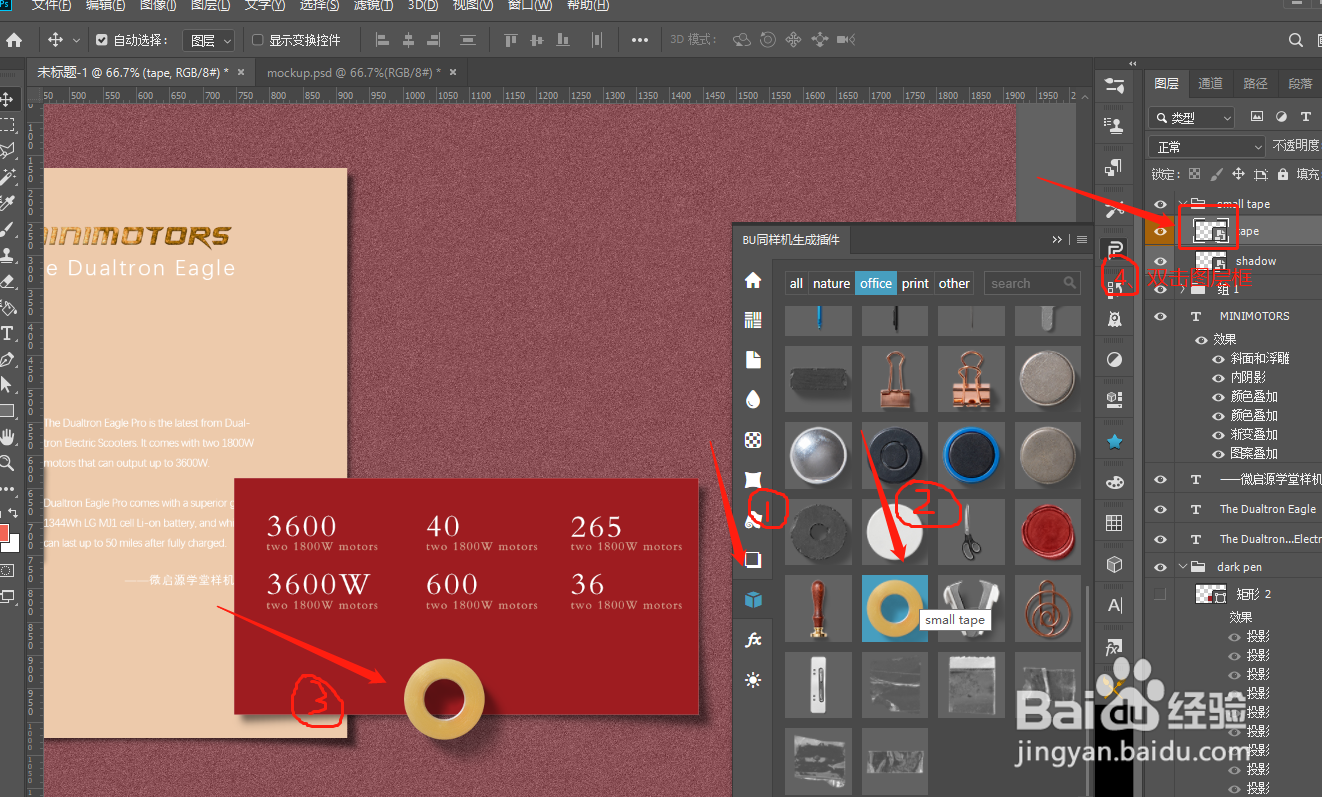Toggle visibility of the tape layer
The height and width of the screenshot is (797, 1322).
click(1160, 231)
